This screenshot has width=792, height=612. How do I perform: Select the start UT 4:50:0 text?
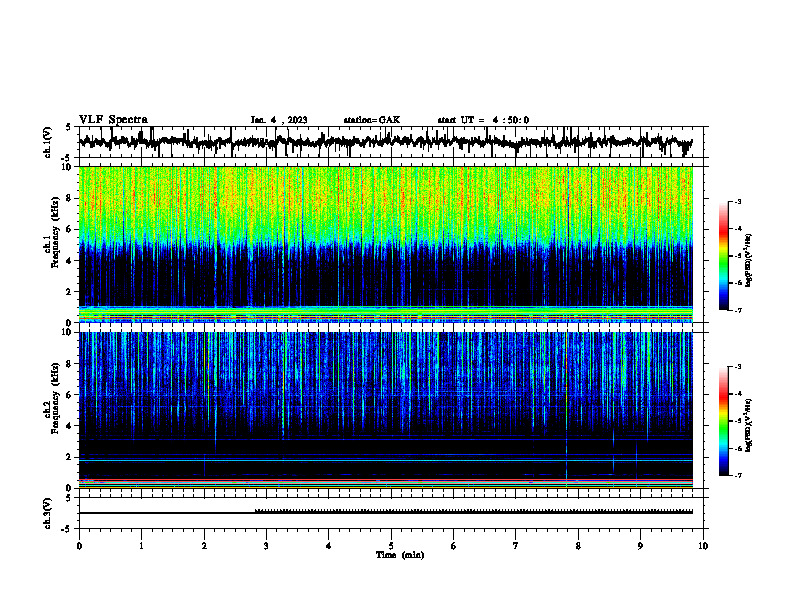point(483,120)
